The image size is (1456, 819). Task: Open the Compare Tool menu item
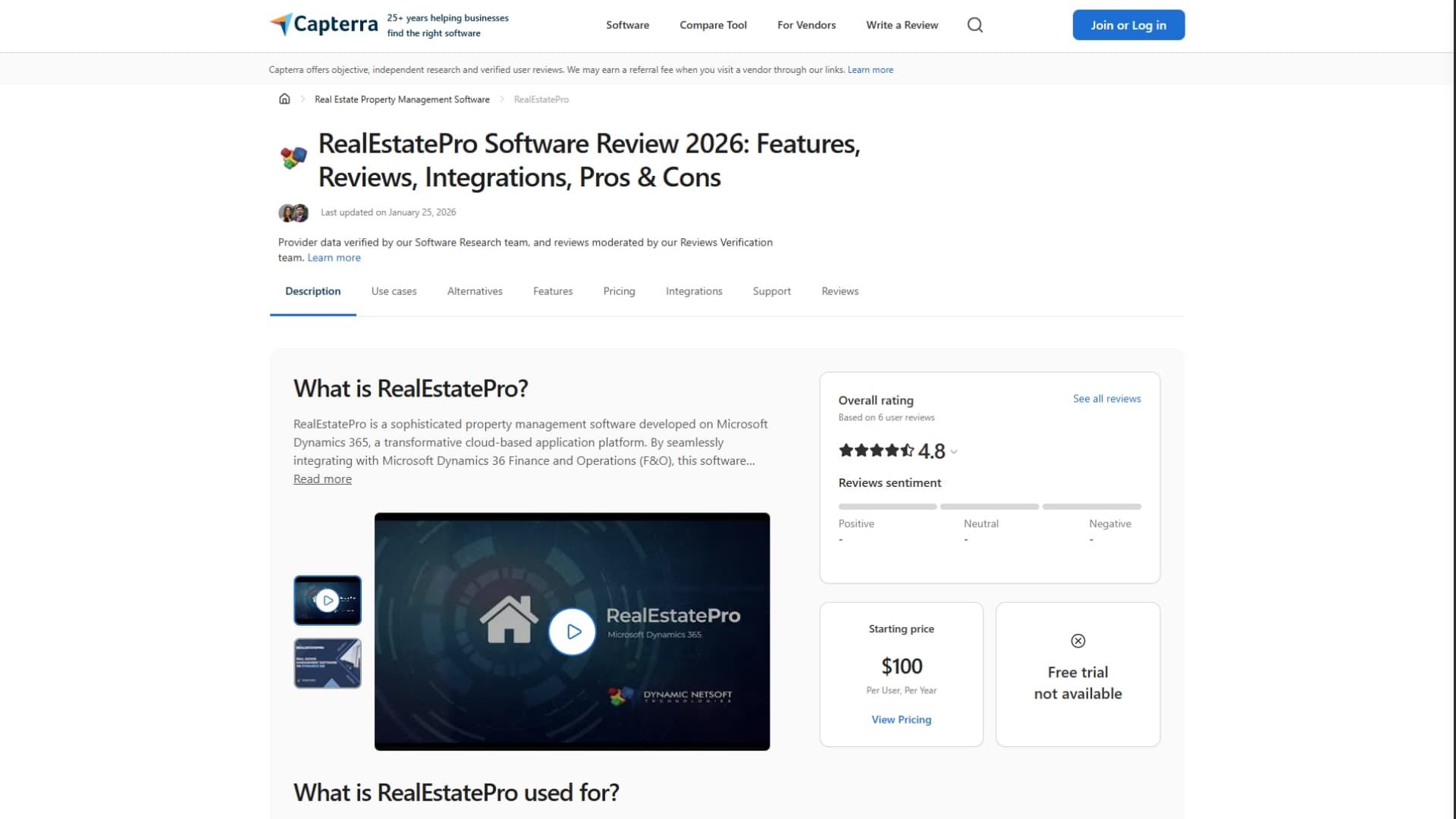712,25
